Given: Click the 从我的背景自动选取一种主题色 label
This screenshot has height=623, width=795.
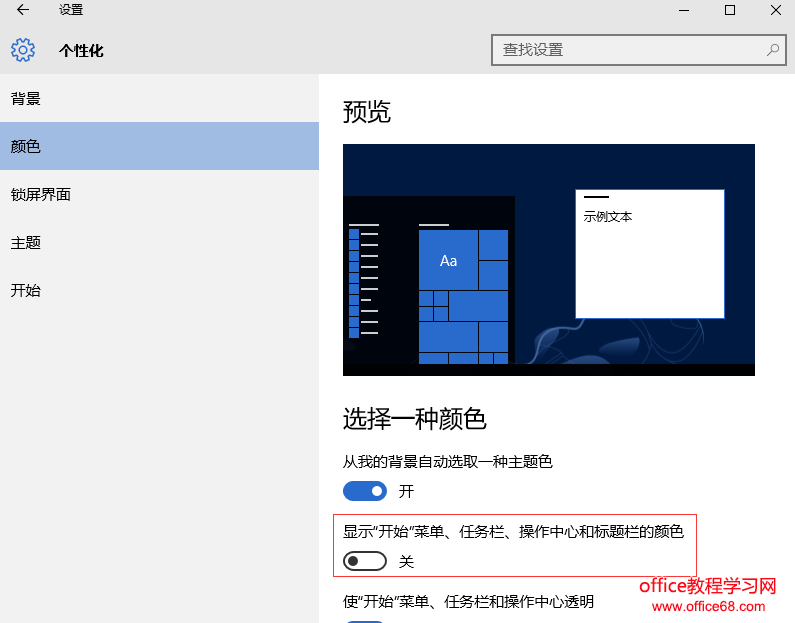Looking at the screenshot, I should pos(448,462).
